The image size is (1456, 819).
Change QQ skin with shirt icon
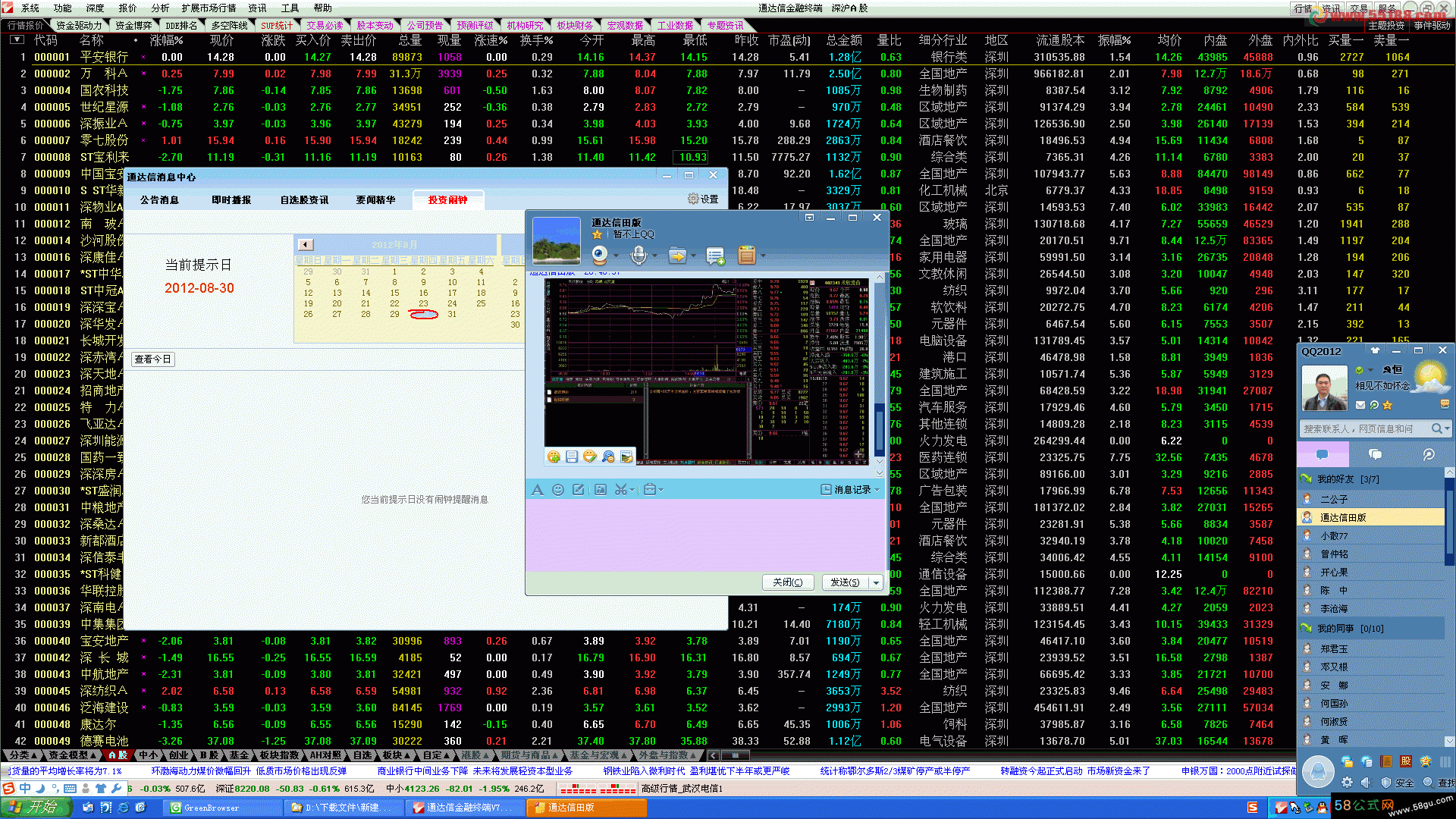(x=1375, y=350)
